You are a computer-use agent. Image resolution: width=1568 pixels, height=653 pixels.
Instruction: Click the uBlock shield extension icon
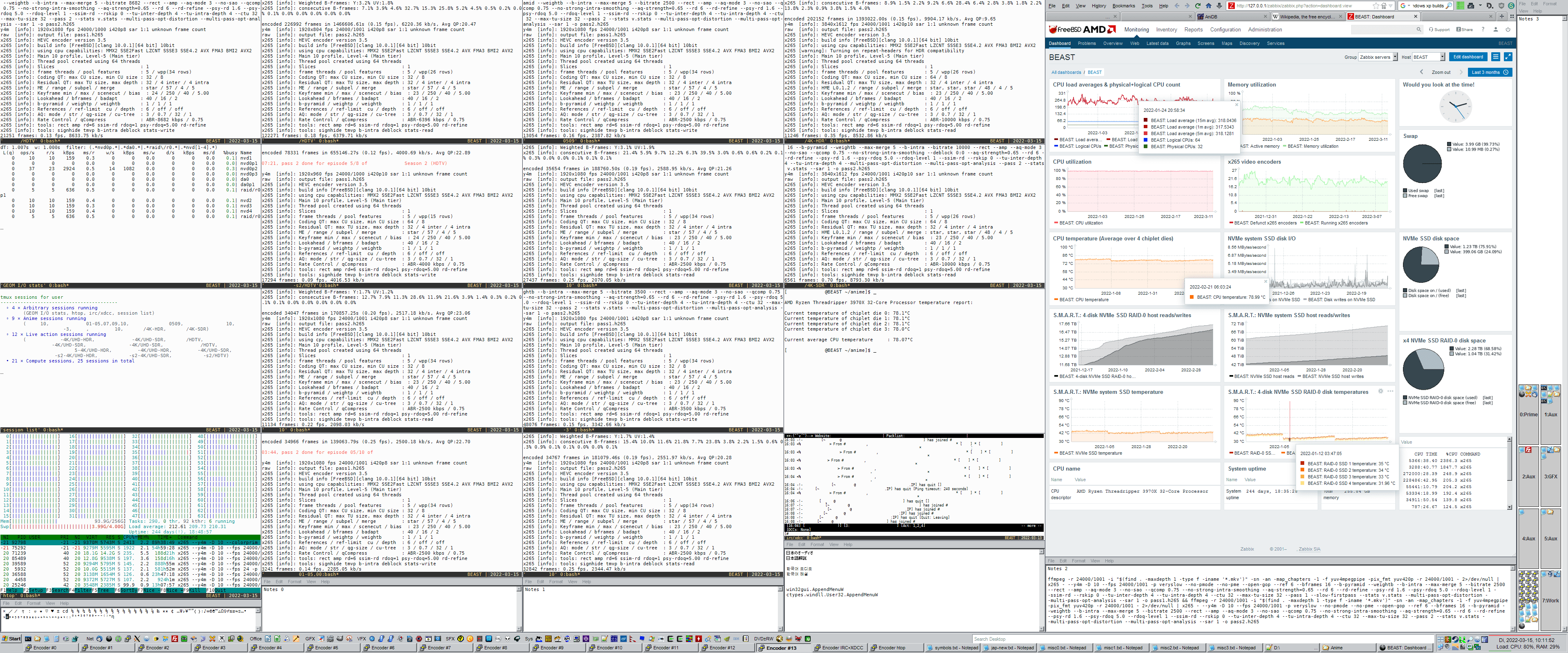(x=1502, y=5)
